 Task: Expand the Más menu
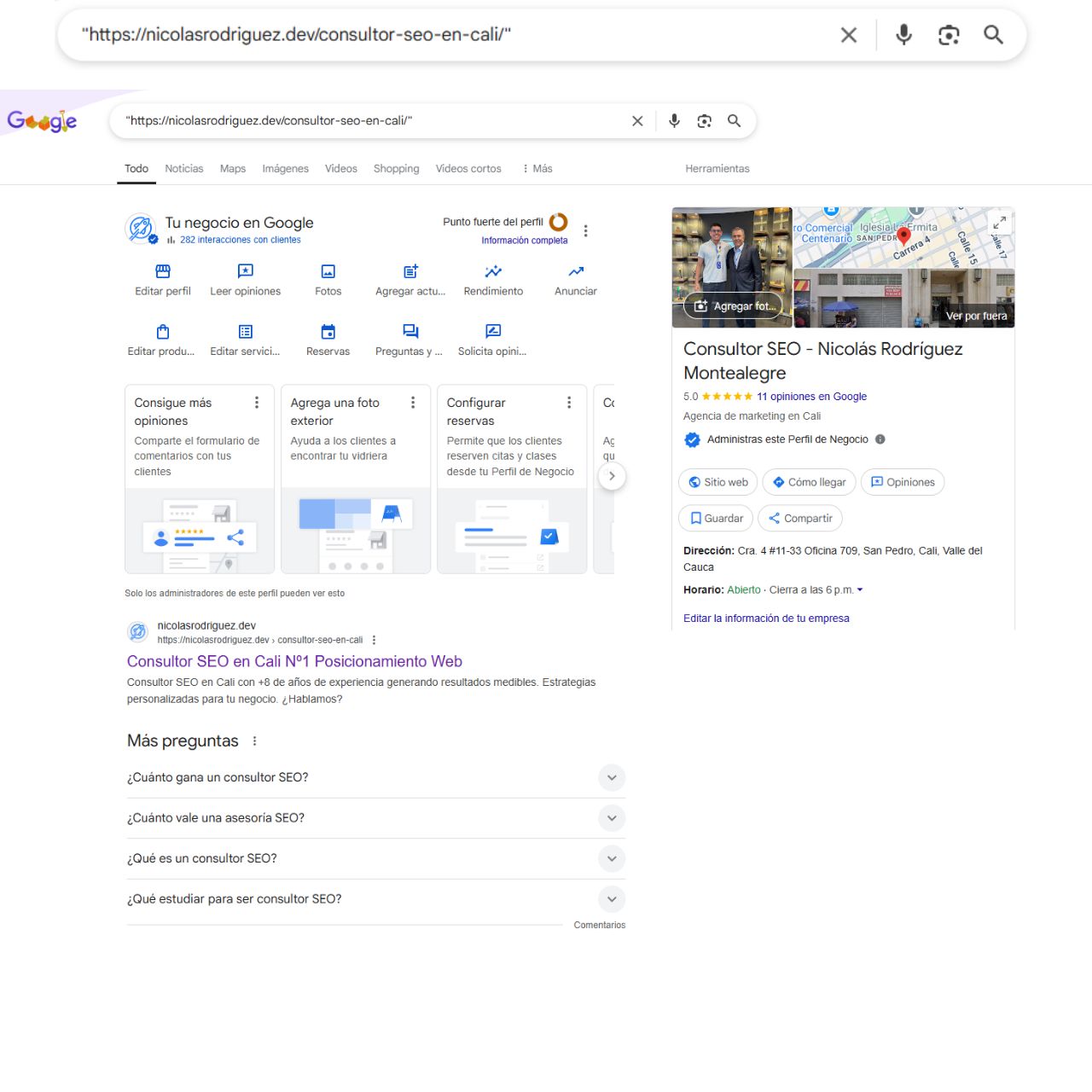(x=537, y=169)
